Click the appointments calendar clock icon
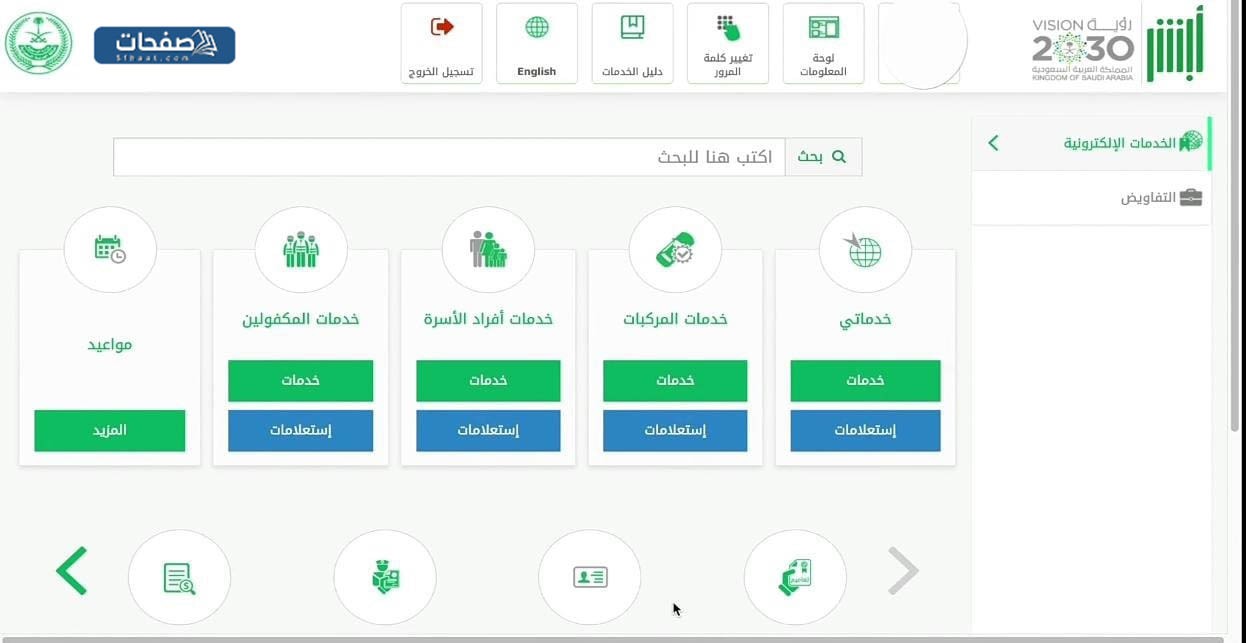This screenshot has height=643, width=1246. click(110, 250)
